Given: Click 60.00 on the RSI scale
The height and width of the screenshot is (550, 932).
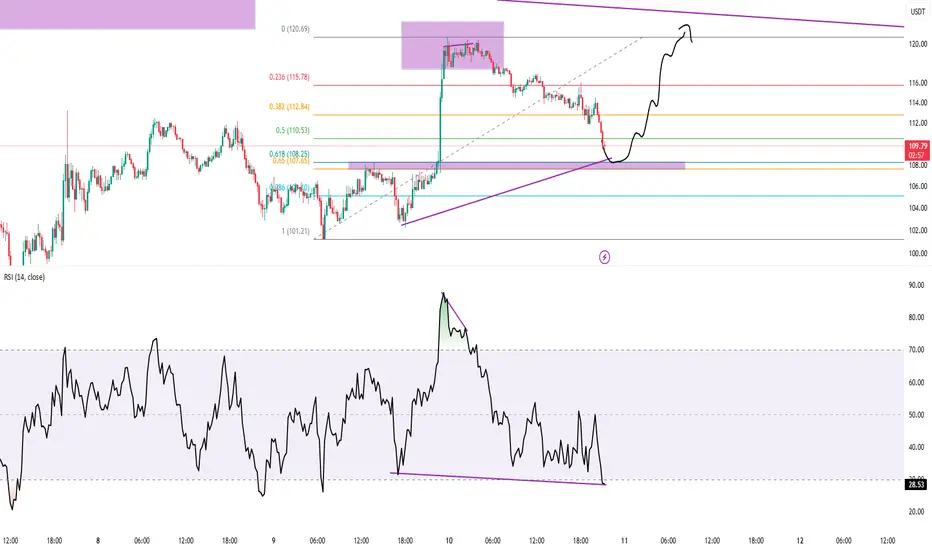Looking at the screenshot, I should [x=916, y=383].
